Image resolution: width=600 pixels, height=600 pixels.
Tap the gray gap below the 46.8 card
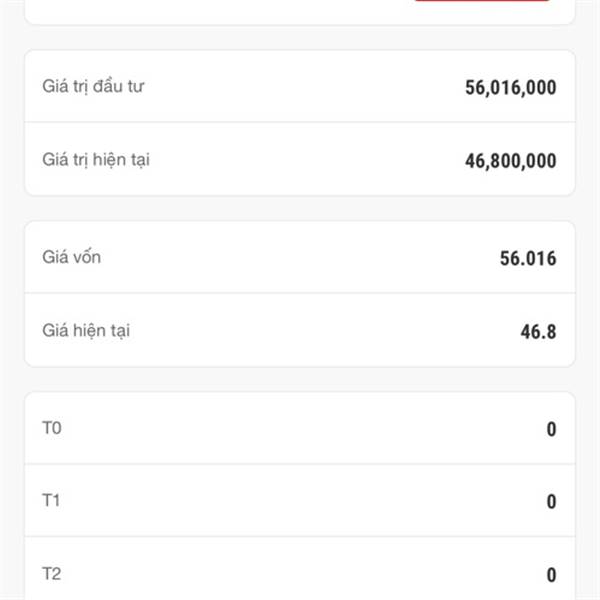click(300, 380)
